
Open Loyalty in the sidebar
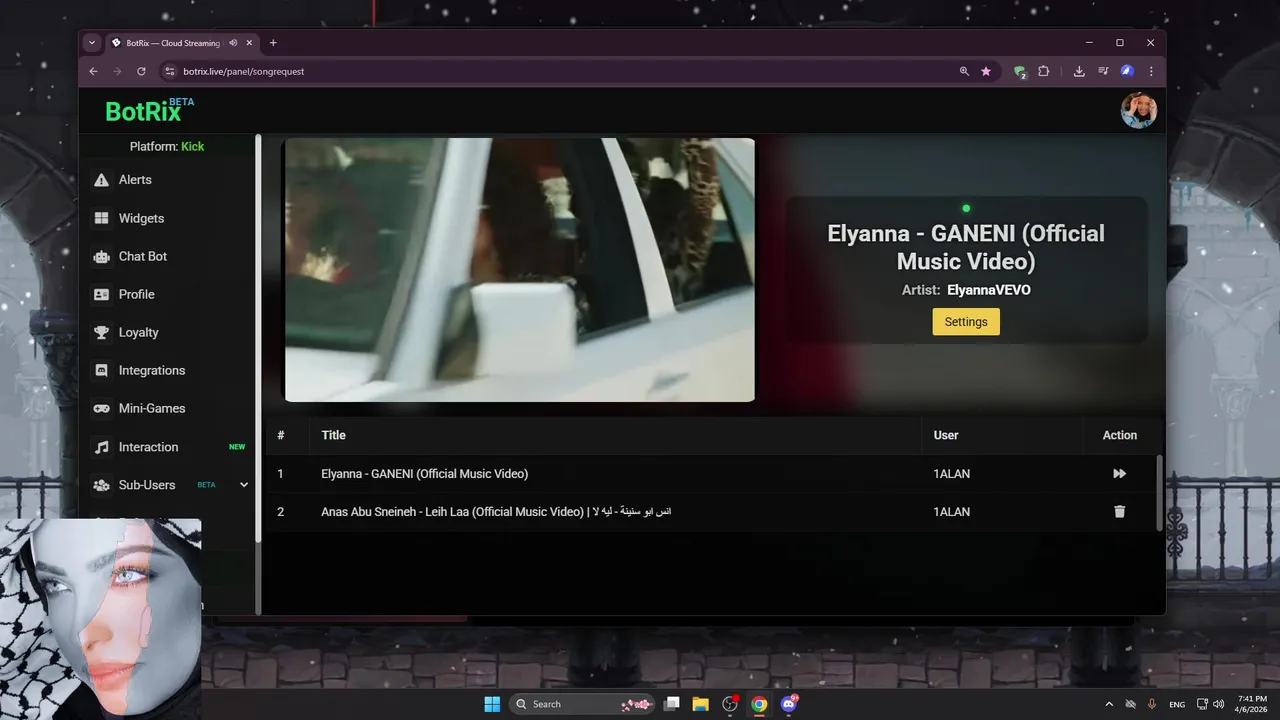pyautogui.click(x=138, y=332)
